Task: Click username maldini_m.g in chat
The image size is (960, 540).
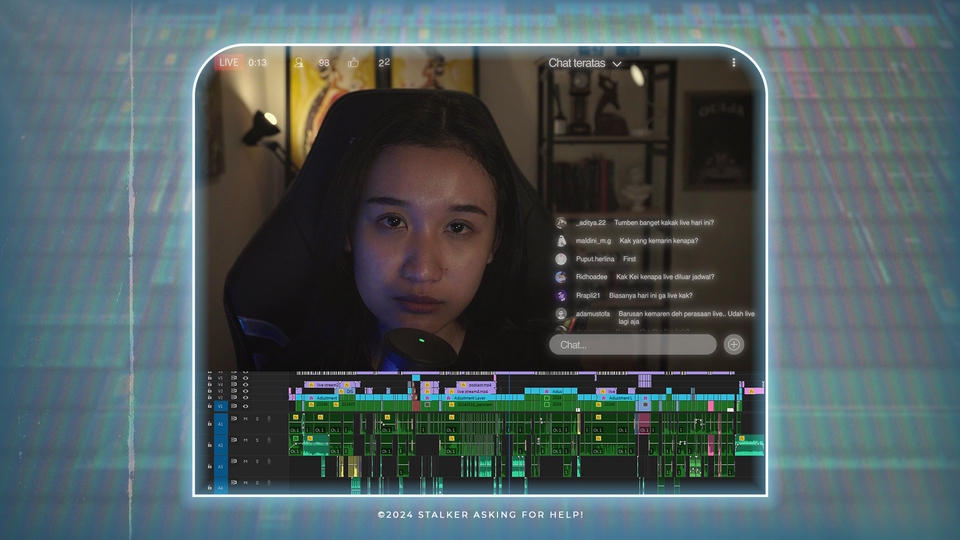Action: click(593, 241)
